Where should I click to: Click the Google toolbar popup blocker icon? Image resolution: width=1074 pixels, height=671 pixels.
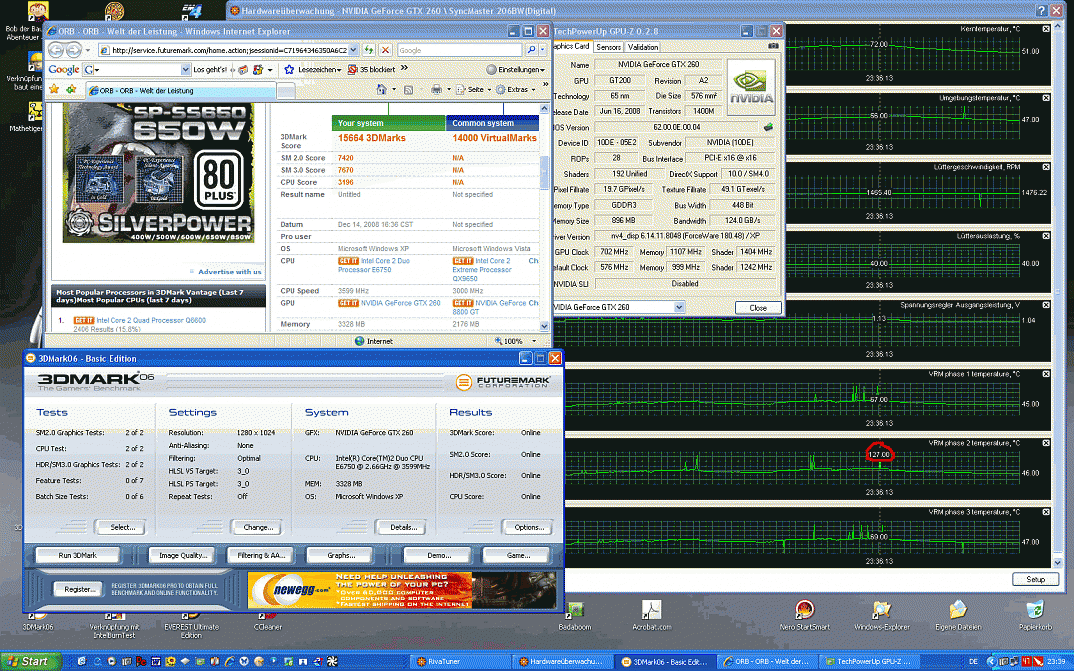[352, 69]
